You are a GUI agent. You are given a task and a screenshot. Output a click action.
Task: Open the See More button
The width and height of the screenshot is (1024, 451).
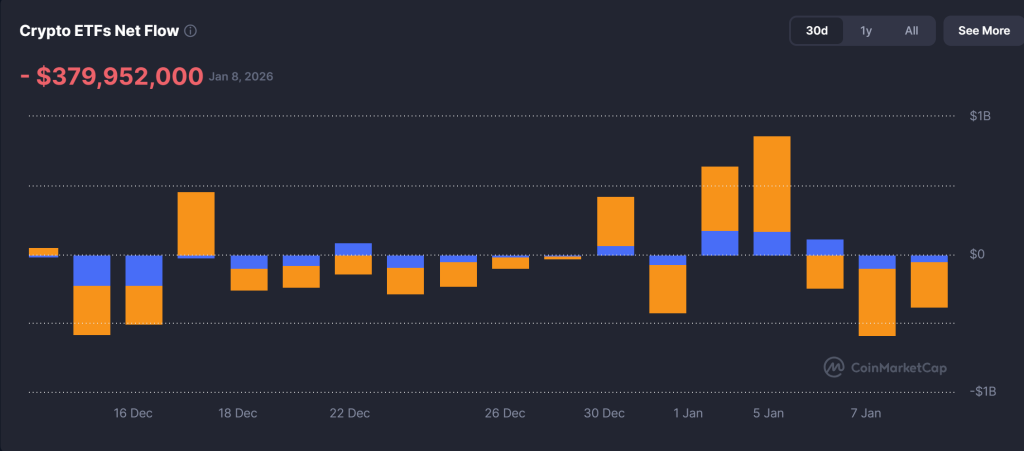(983, 31)
